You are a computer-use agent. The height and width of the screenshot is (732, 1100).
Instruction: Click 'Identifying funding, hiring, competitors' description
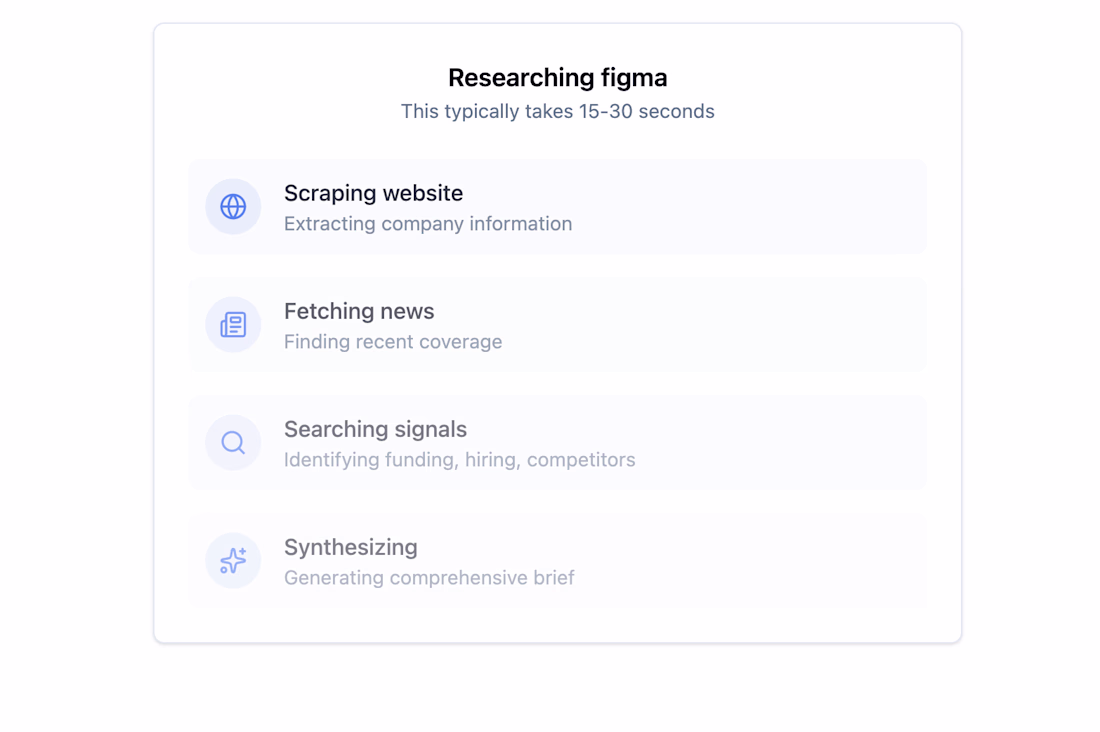point(459,460)
